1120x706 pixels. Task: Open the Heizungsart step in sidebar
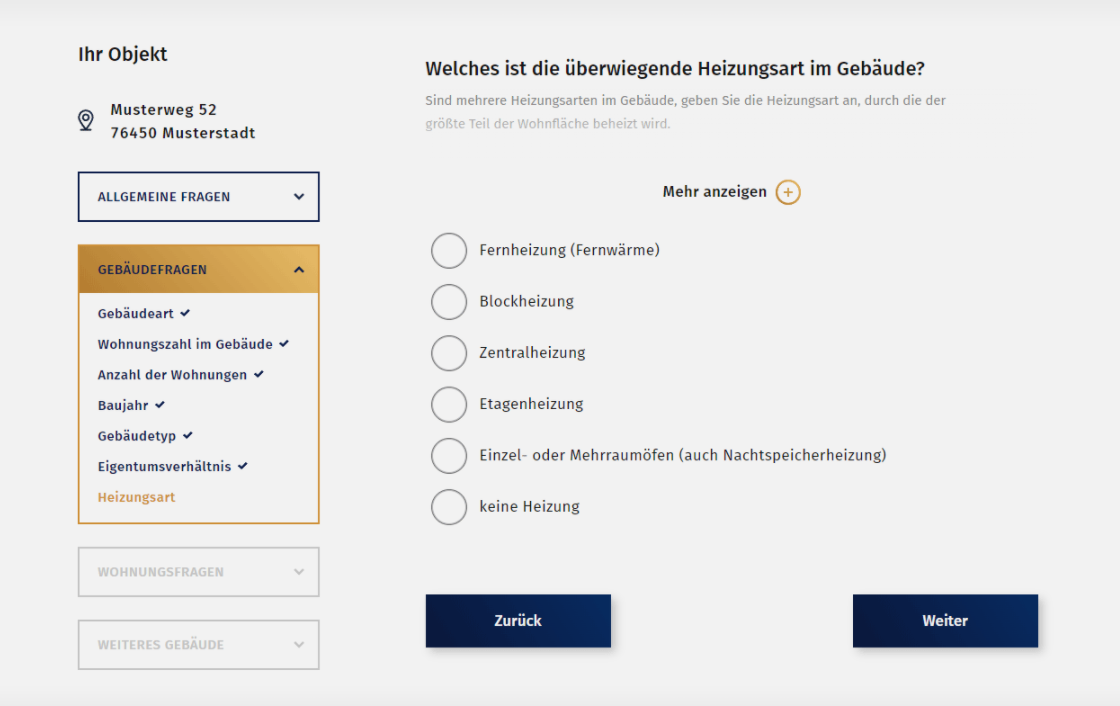point(136,497)
